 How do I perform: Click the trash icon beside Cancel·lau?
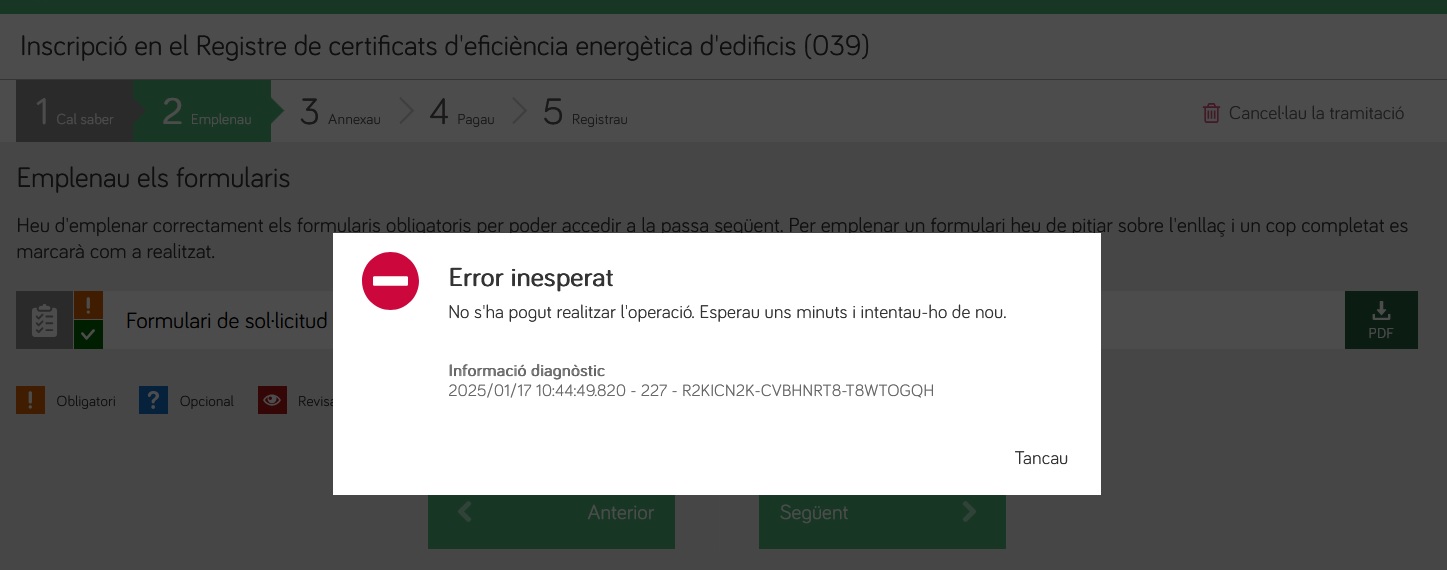click(x=1211, y=113)
